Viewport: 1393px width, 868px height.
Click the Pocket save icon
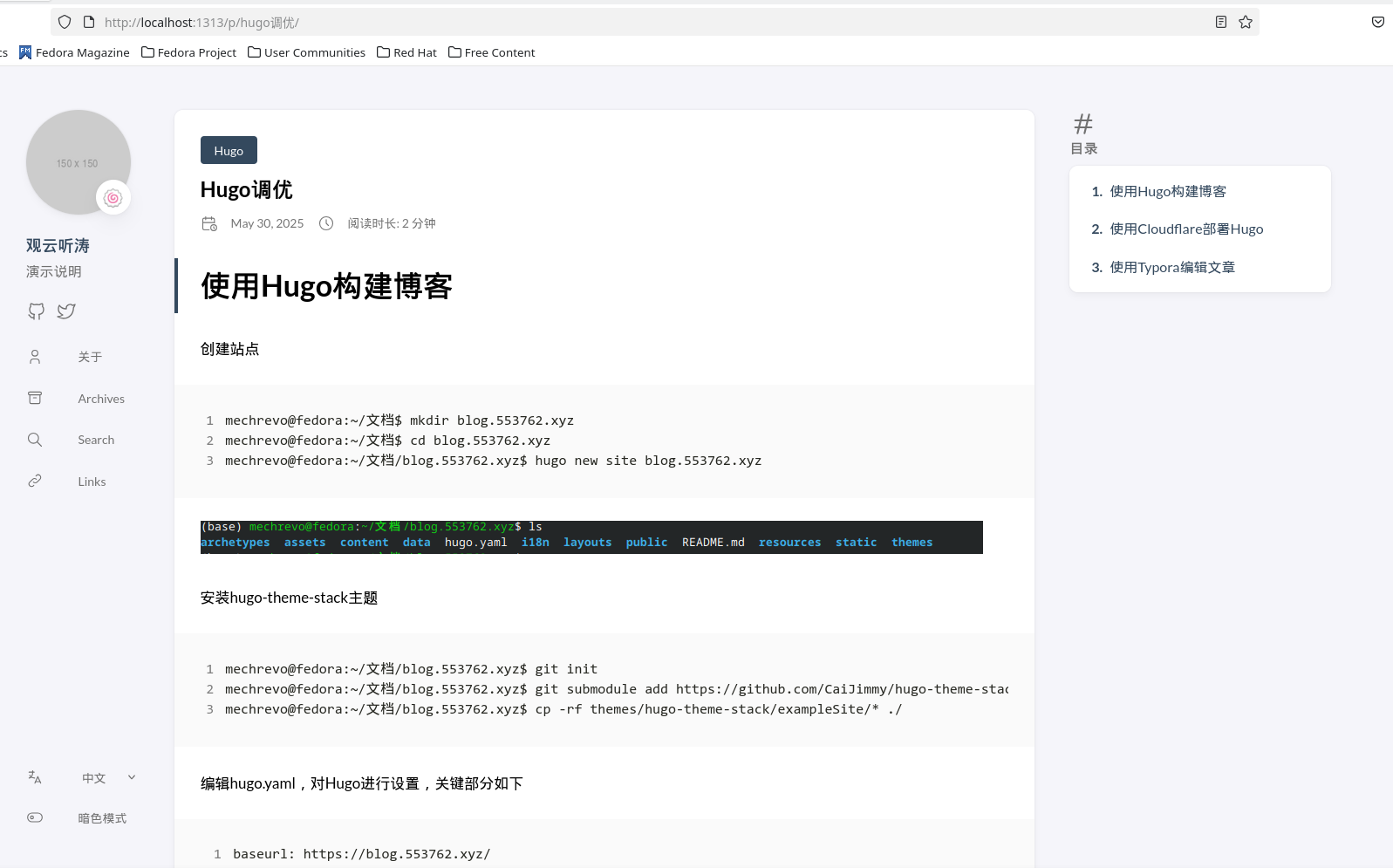(x=1377, y=22)
